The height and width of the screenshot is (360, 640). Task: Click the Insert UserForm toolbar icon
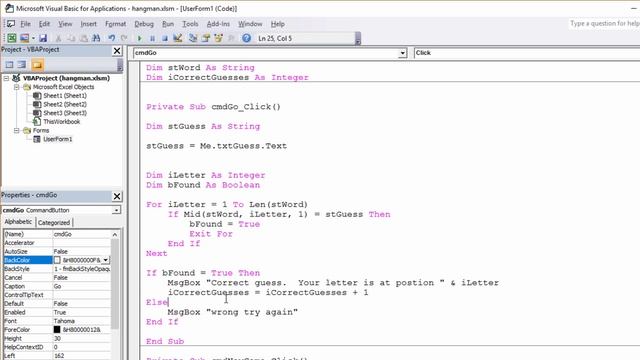[x=24, y=38]
